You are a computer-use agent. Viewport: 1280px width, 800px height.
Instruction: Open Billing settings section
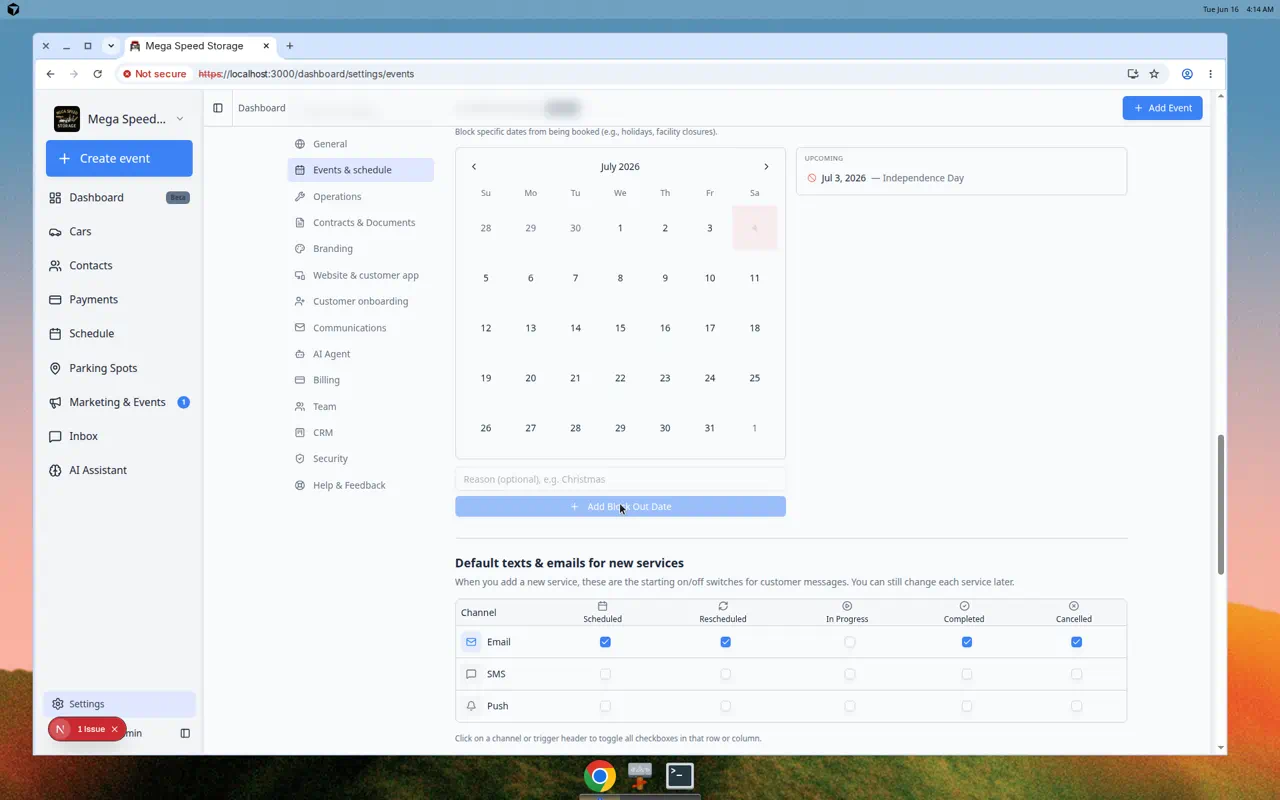361,380
